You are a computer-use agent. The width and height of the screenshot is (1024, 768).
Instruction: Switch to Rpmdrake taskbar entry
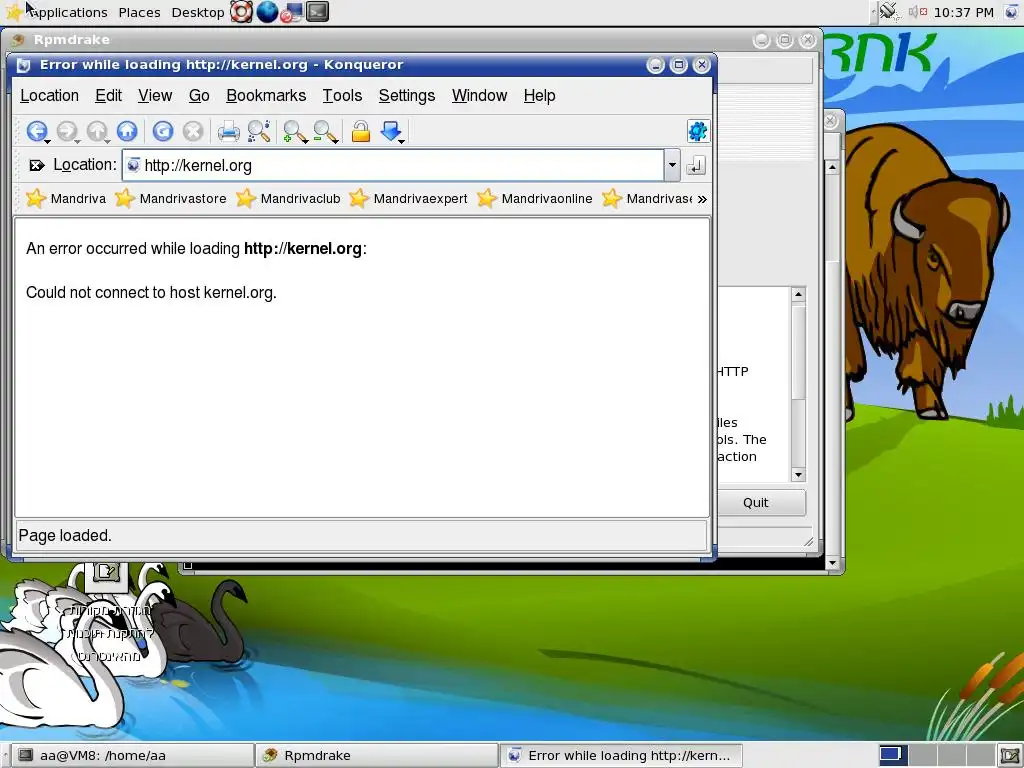click(377, 756)
